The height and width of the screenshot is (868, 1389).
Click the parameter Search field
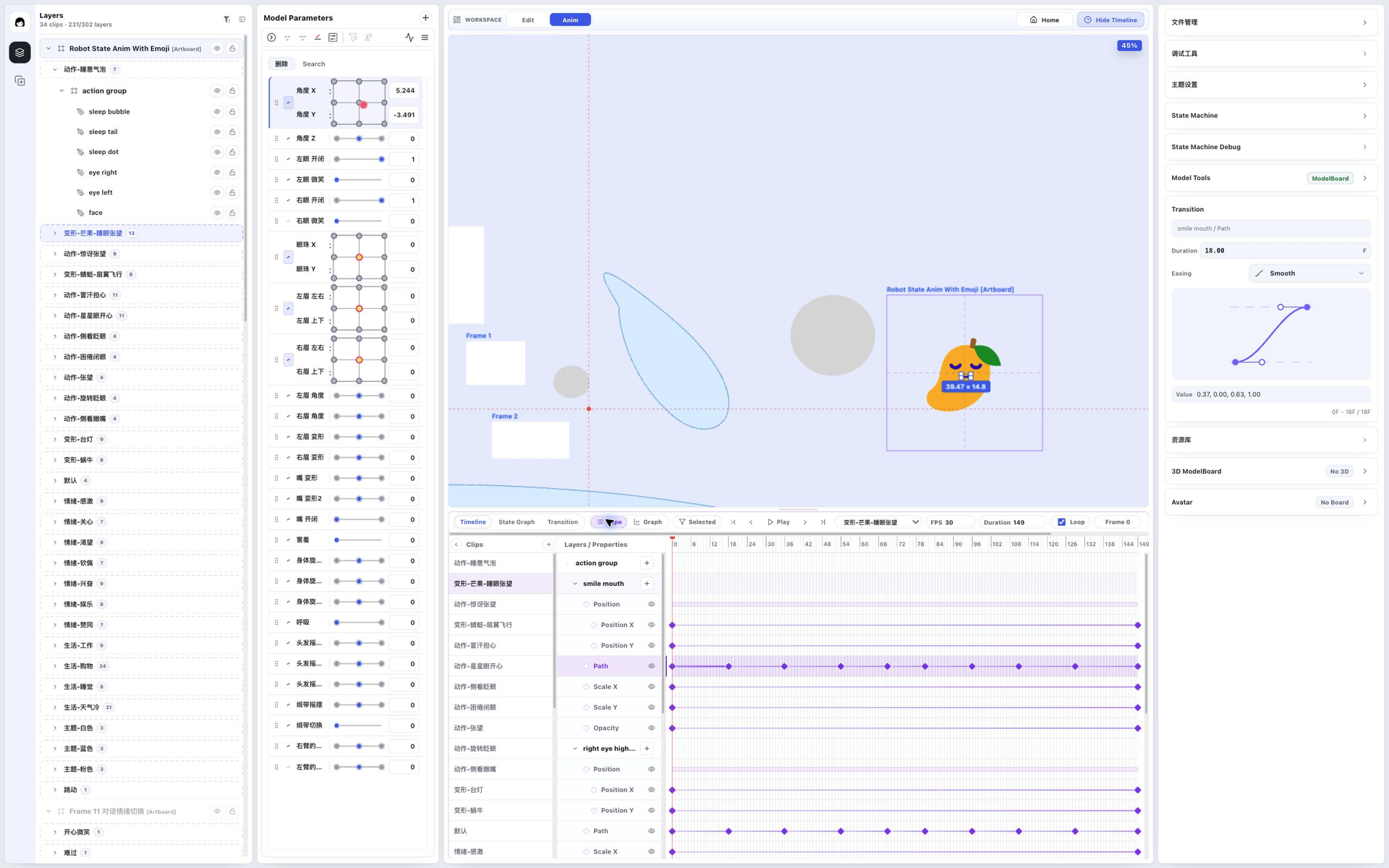[x=362, y=64]
